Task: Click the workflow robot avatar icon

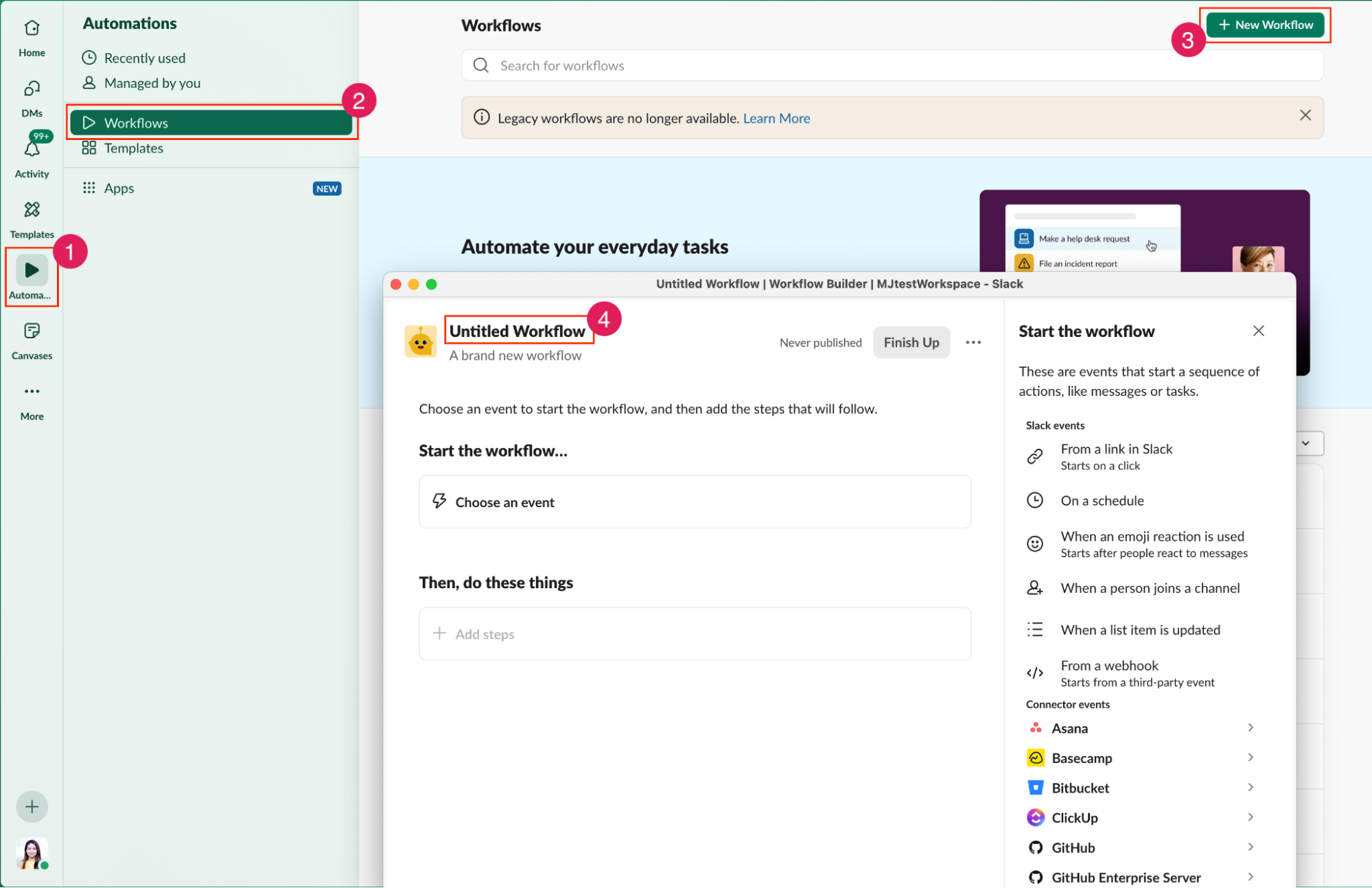Action: [x=420, y=342]
